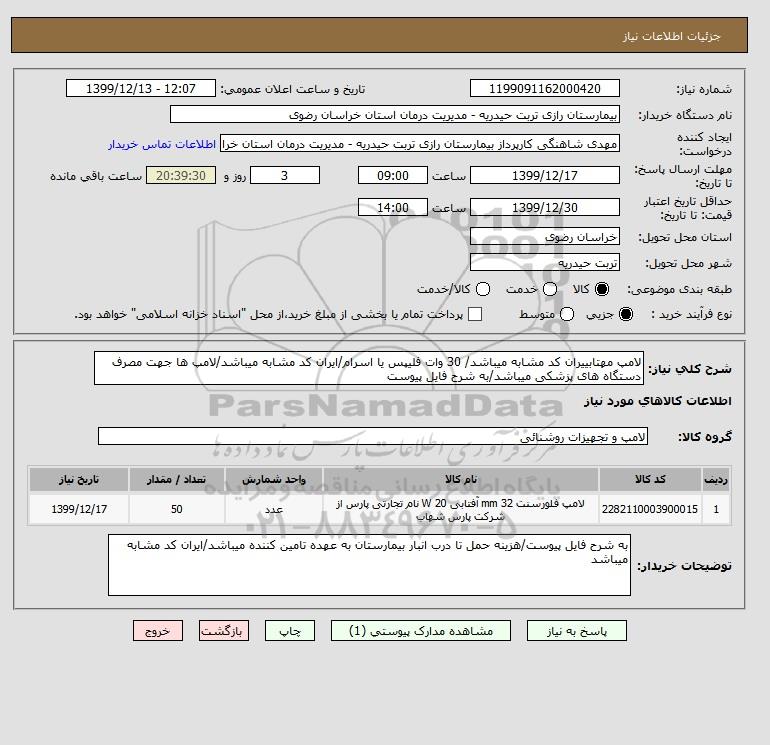This screenshot has height=745, width=770.
Task: Click the row number cell 1
Action: (x=716, y=509)
